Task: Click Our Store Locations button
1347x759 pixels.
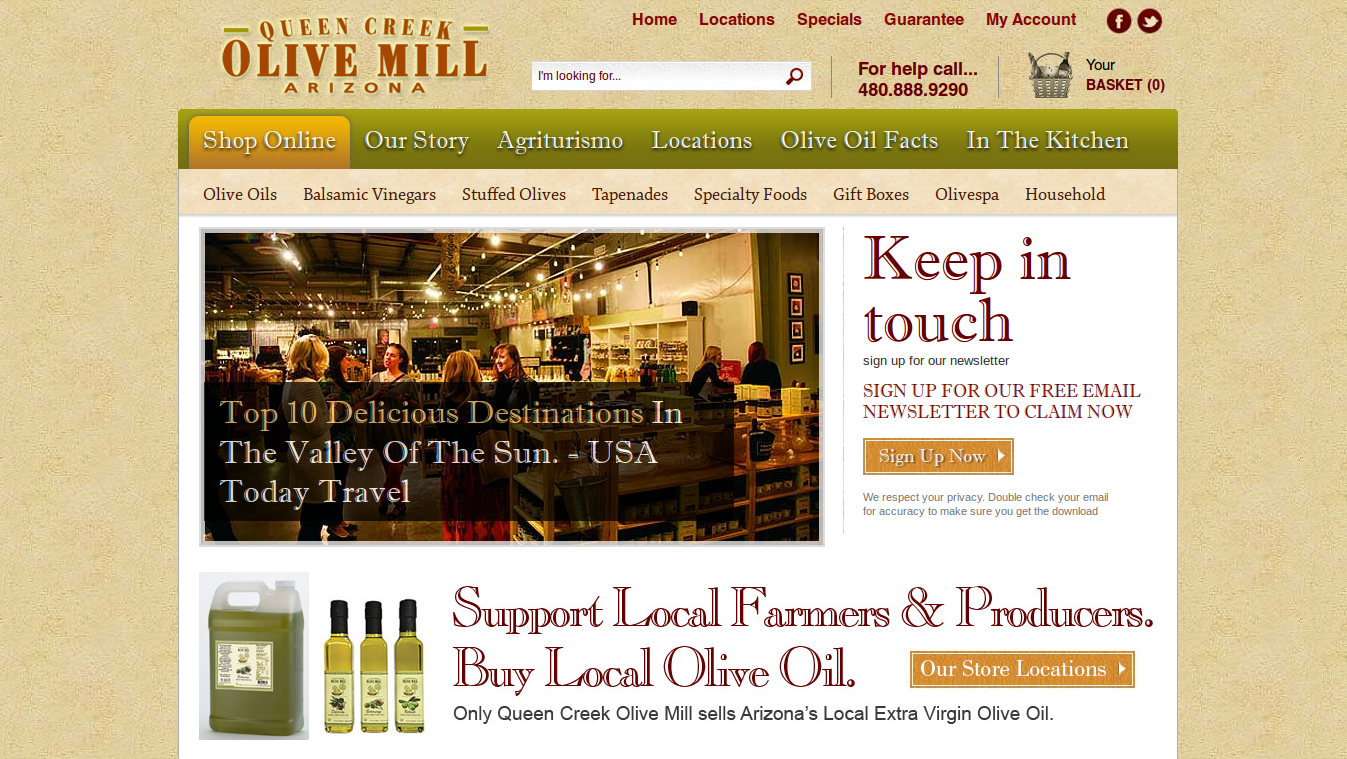Action: click(x=1022, y=669)
